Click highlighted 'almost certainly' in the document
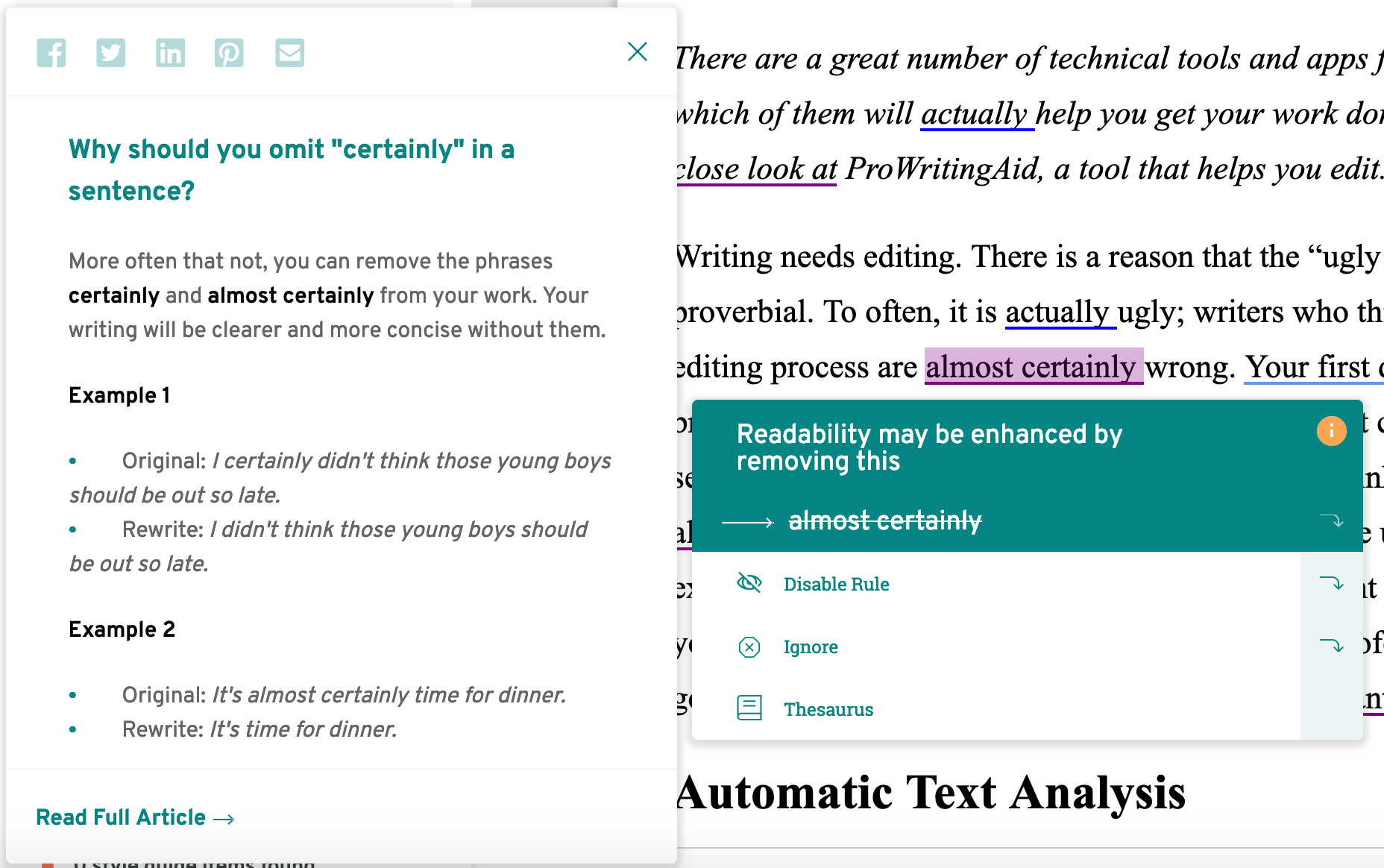The width and height of the screenshot is (1384, 868). [x=1034, y=367]
